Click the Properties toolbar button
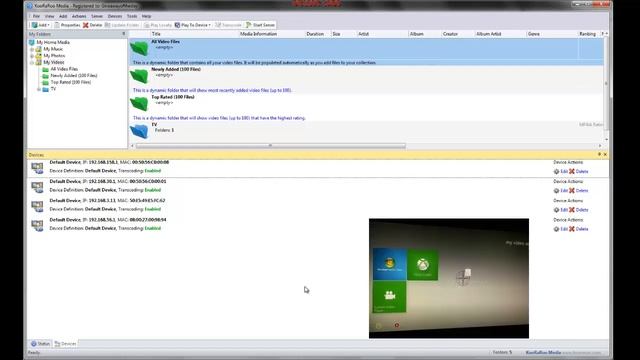This screenshot has width=640, height=360. coord(67,25)
